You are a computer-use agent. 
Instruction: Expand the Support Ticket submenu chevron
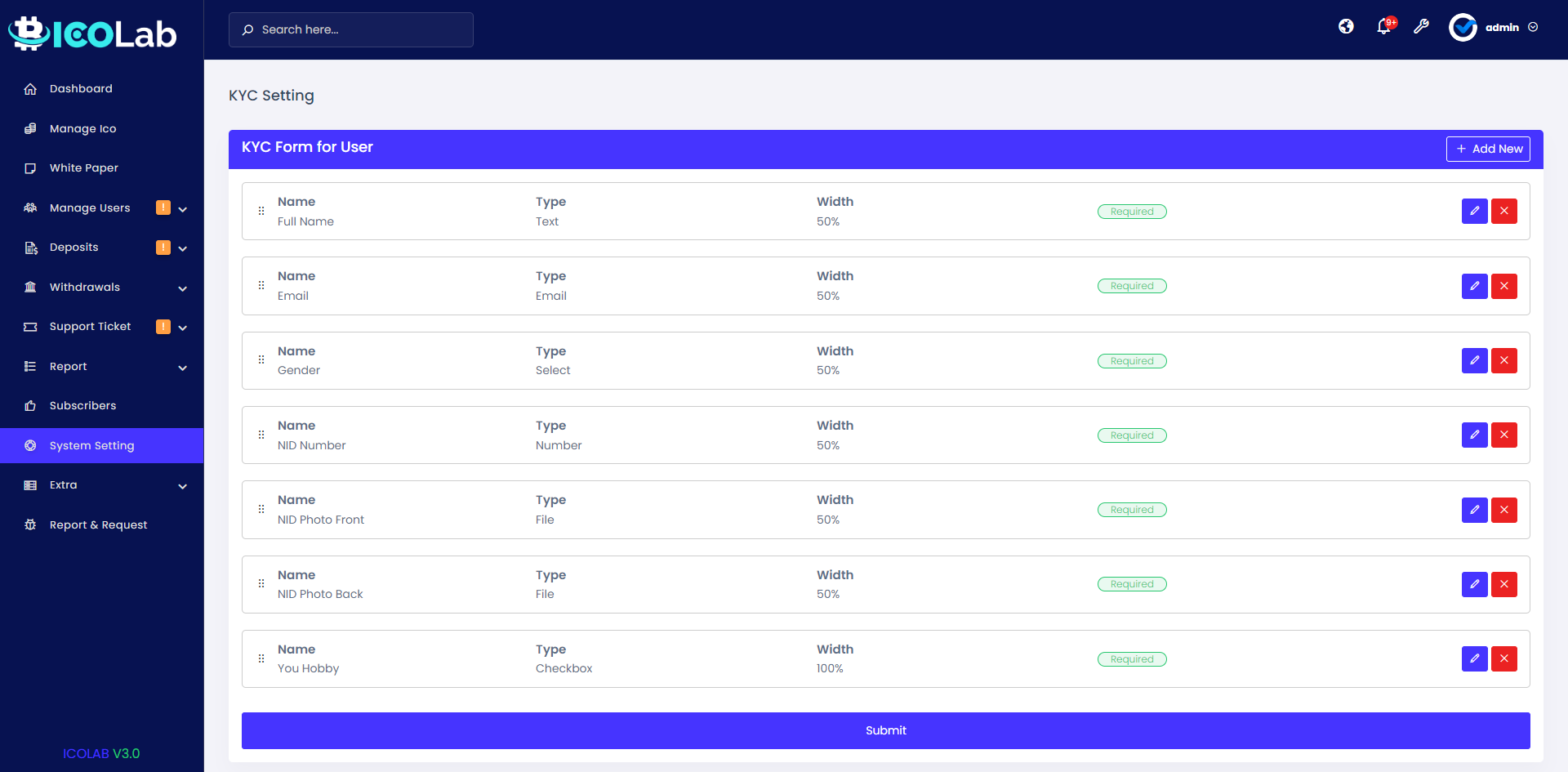point(183,328)
